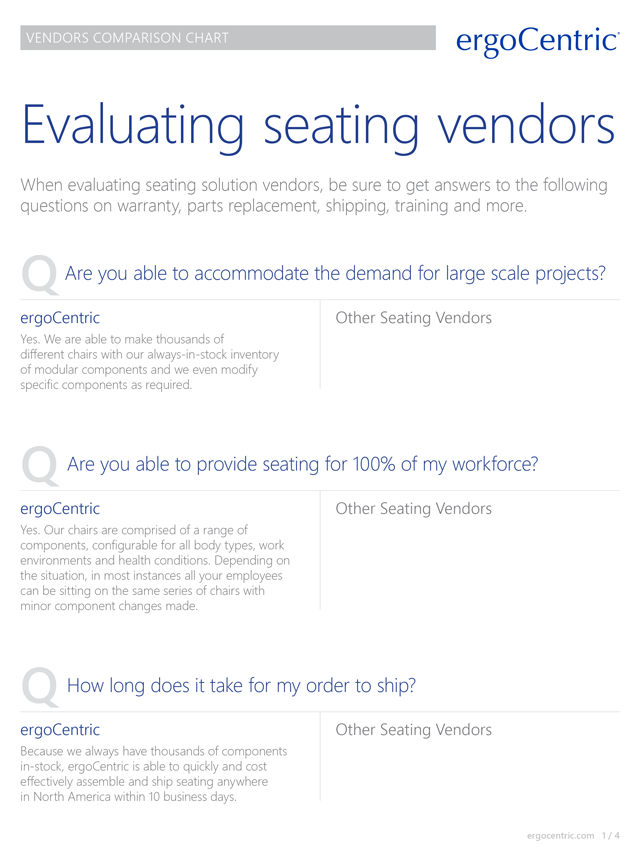
Task: Click ergoCentric label under the shipping question
Action: 60,730
